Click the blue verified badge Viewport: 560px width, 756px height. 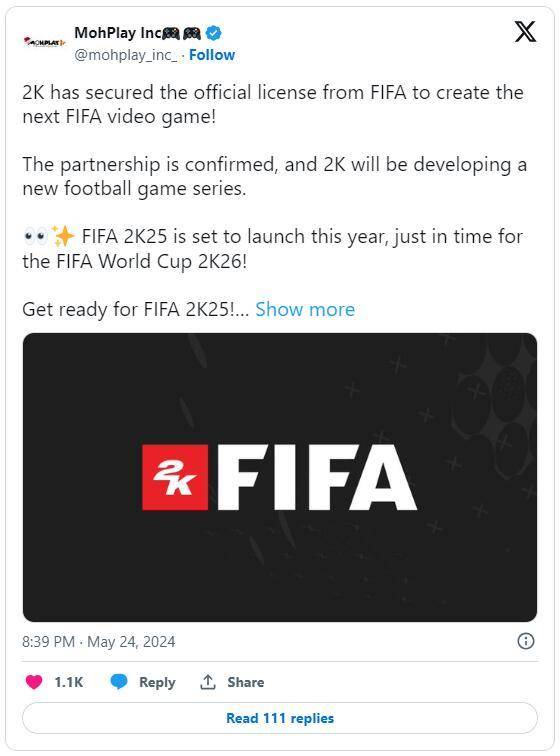coord(214,33)
